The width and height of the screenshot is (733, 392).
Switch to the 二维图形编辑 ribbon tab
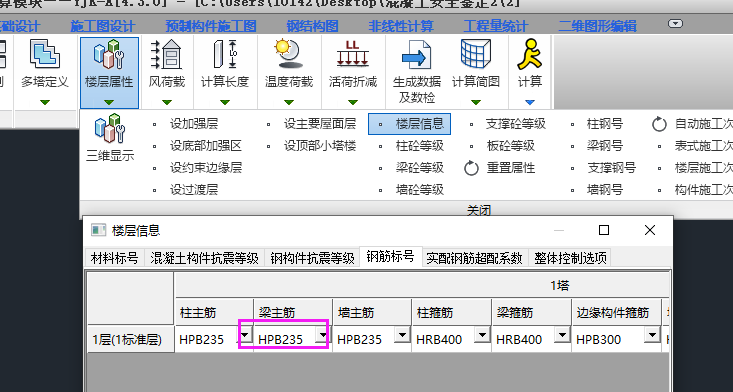(597, 26)
